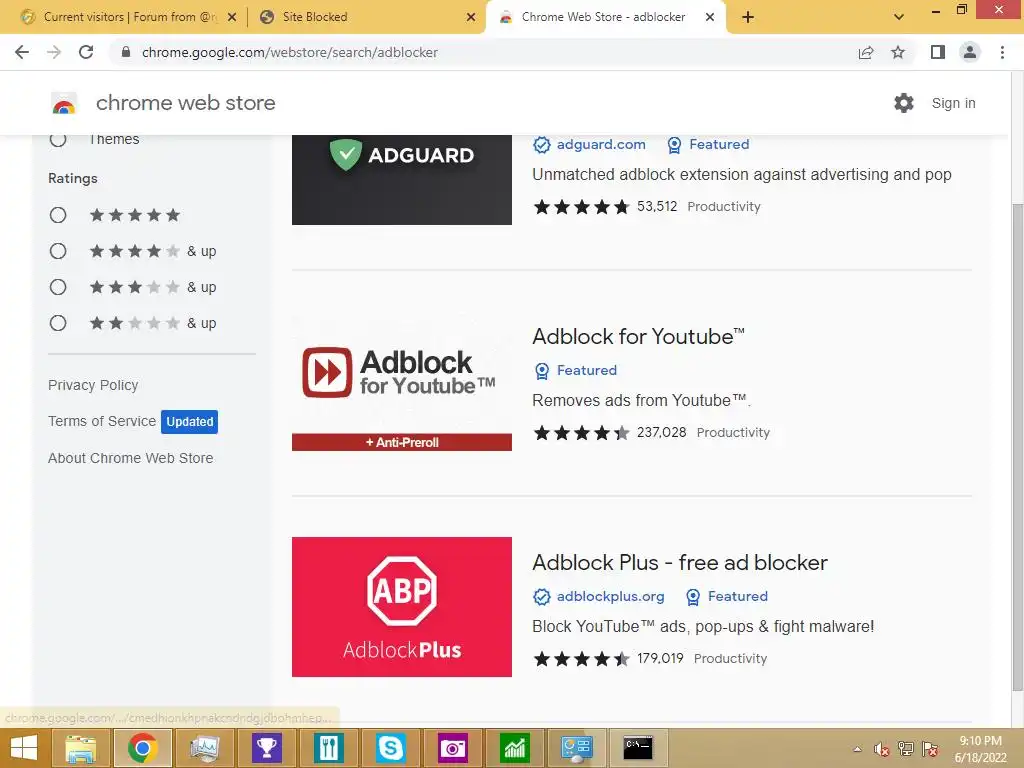Open the Finance chart taskbar icon

coord(515,748)
